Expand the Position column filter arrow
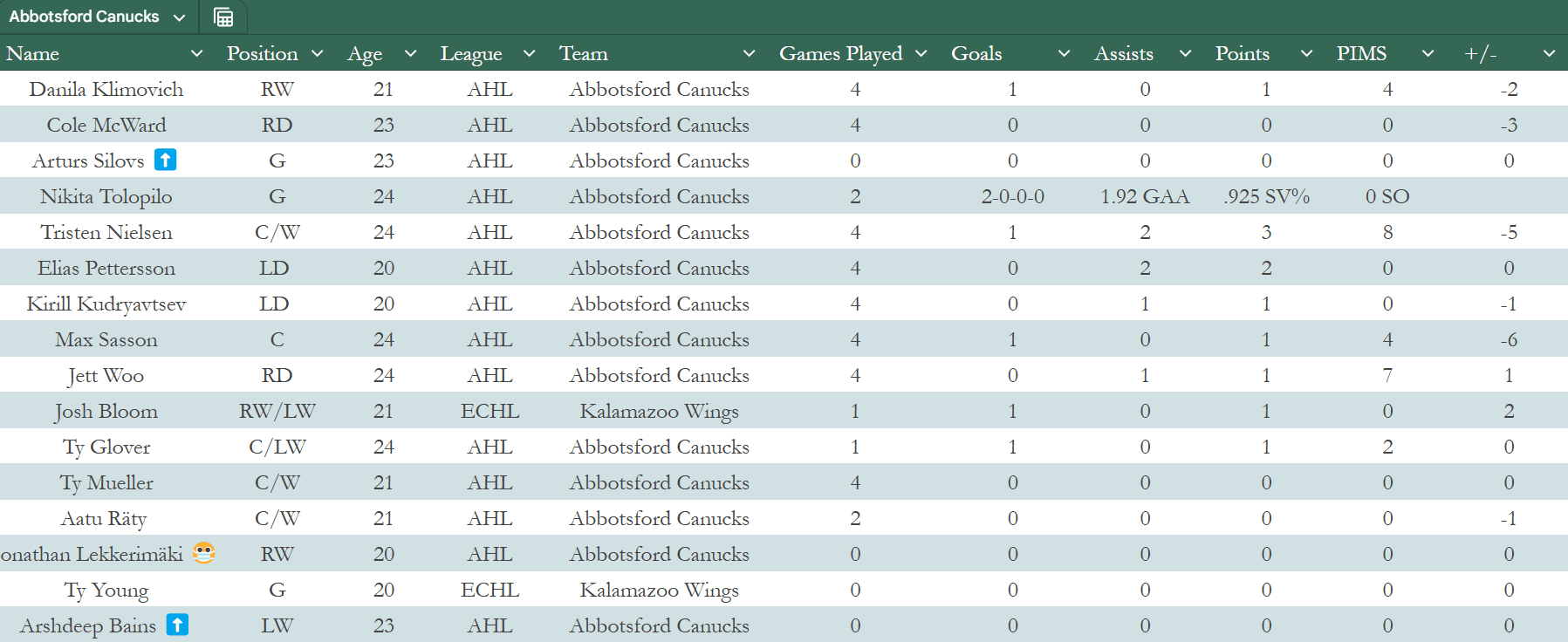The width and height of the screenshot is (1568, 642). click(x=318, y=54)
